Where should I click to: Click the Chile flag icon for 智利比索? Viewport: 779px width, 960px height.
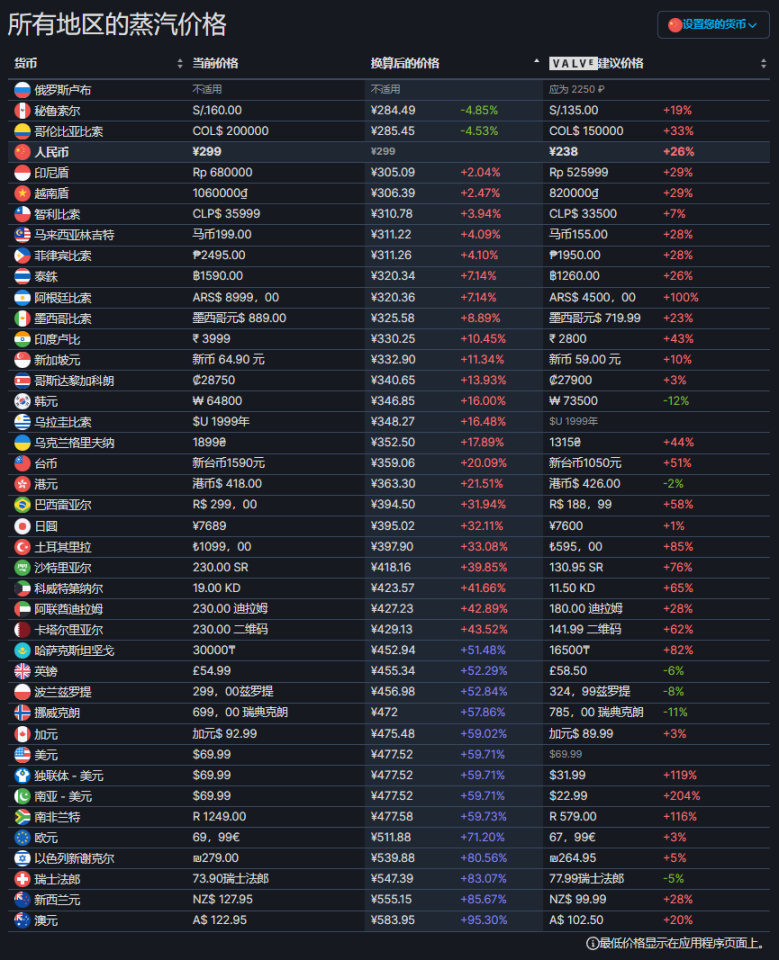click(22, 214)
